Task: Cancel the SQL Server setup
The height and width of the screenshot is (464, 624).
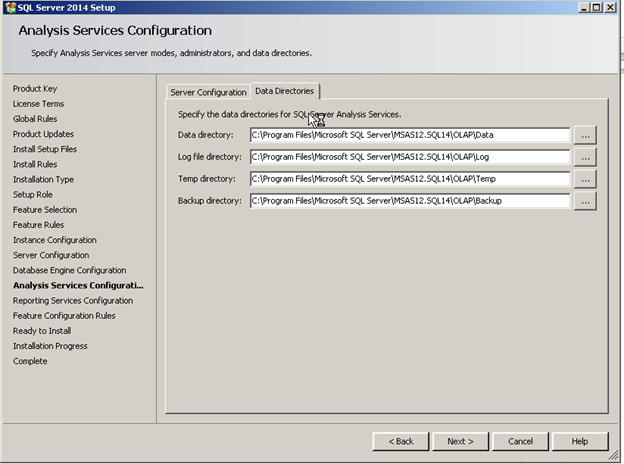Action: [520, 441]
